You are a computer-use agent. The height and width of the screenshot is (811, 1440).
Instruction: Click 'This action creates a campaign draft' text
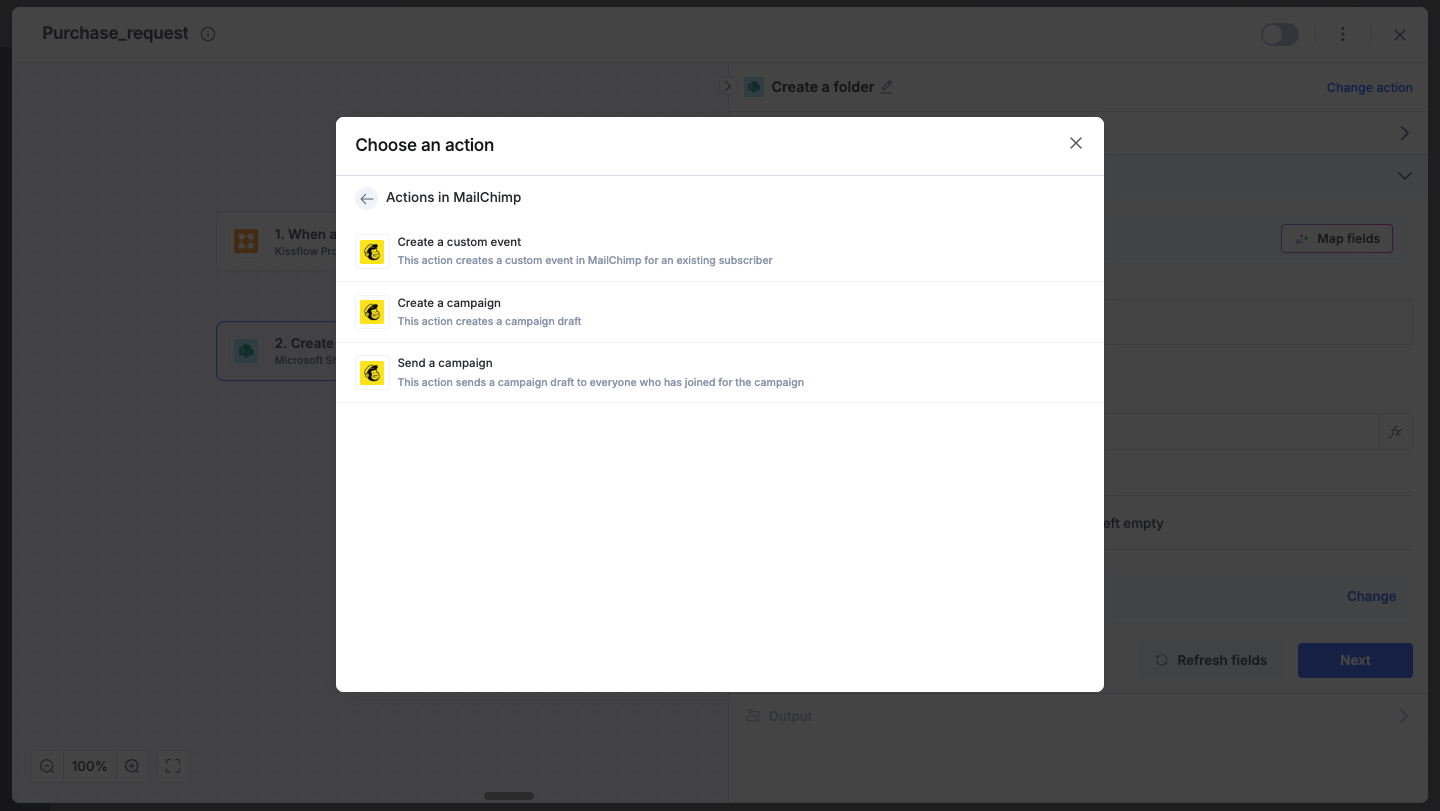point(489,322)
